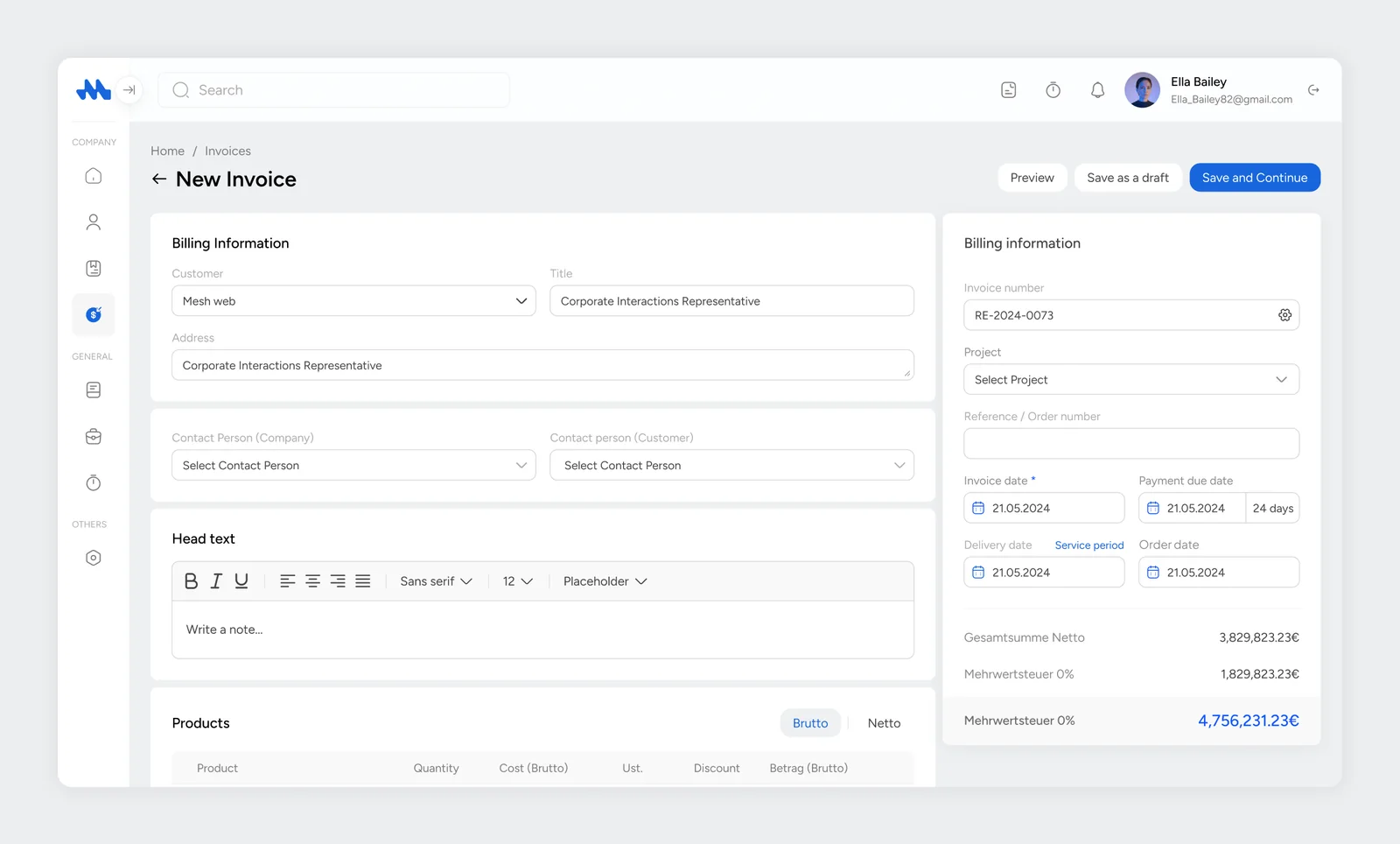Click the Service period link
Screen dimensions: 1400x844
(1089, 545)
